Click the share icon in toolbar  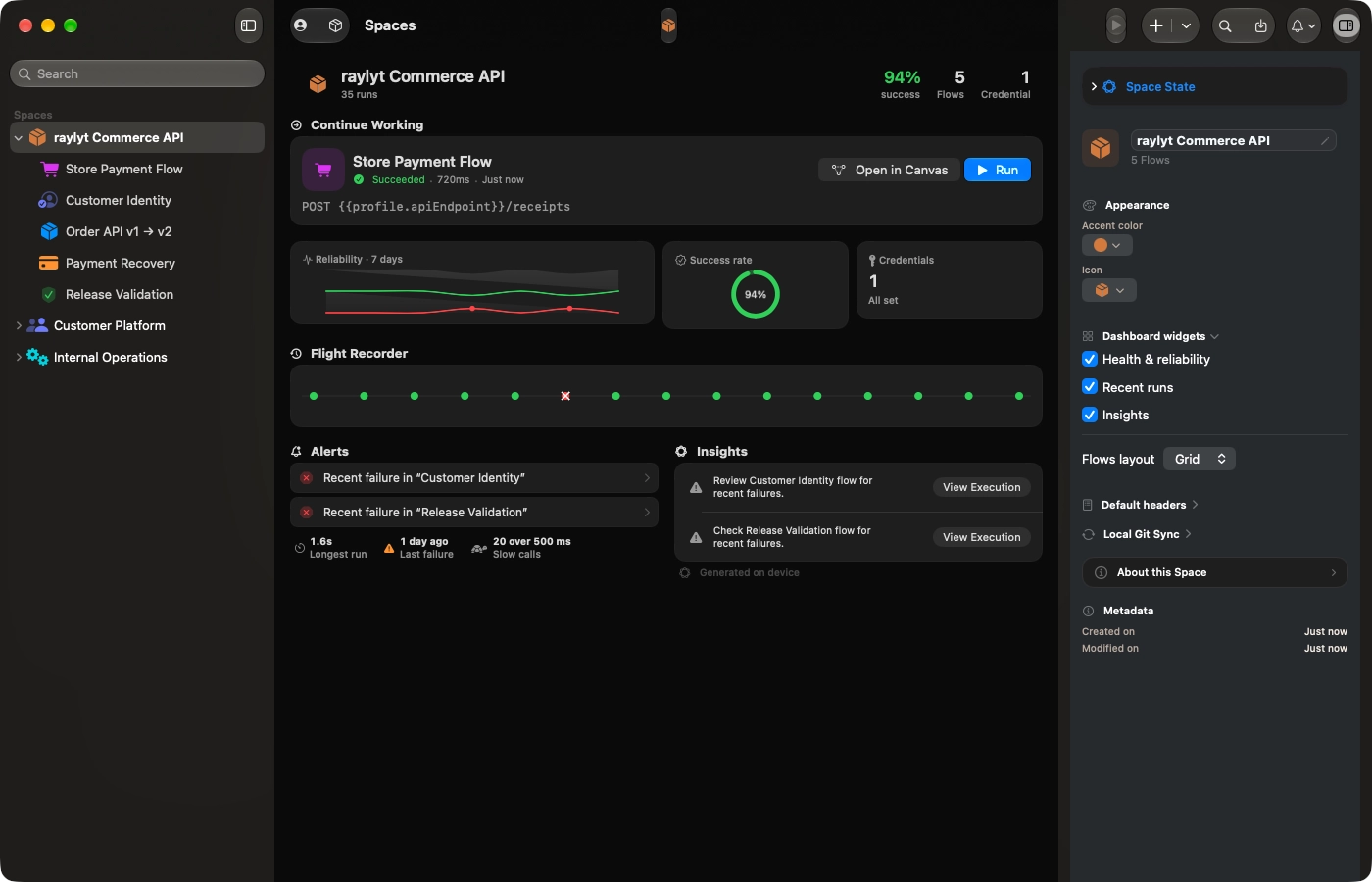point(1260,26)
